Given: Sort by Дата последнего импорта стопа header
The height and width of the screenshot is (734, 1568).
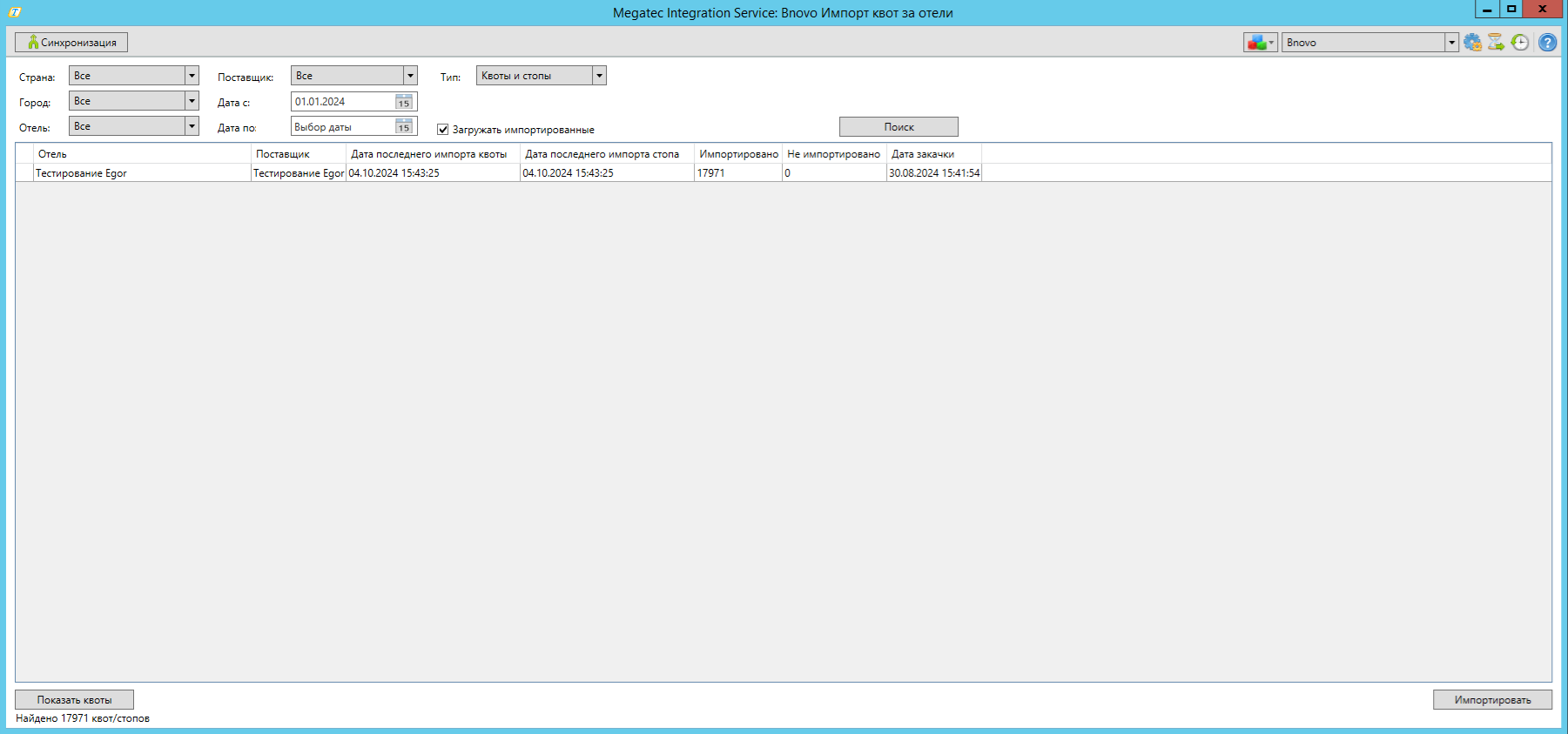Looking at the screenshot, I should pyautogui.click(x=607, y=154).
